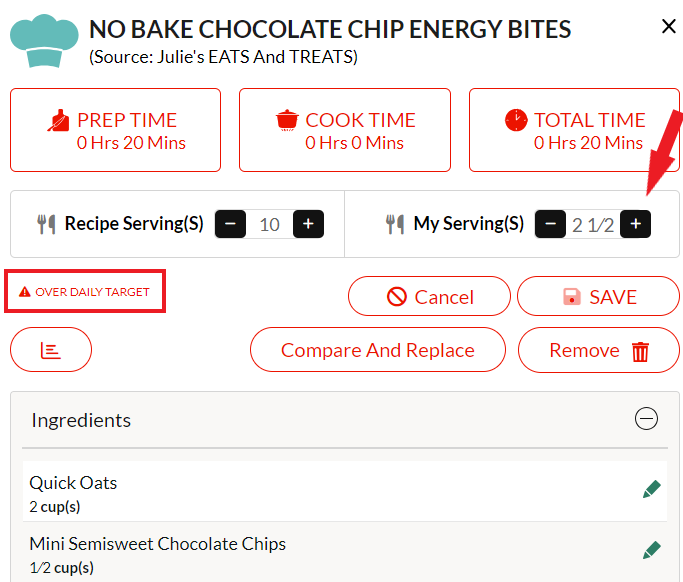Open the nutrition chart icon button
683x582 pixels.
click(x=51, y=350)
